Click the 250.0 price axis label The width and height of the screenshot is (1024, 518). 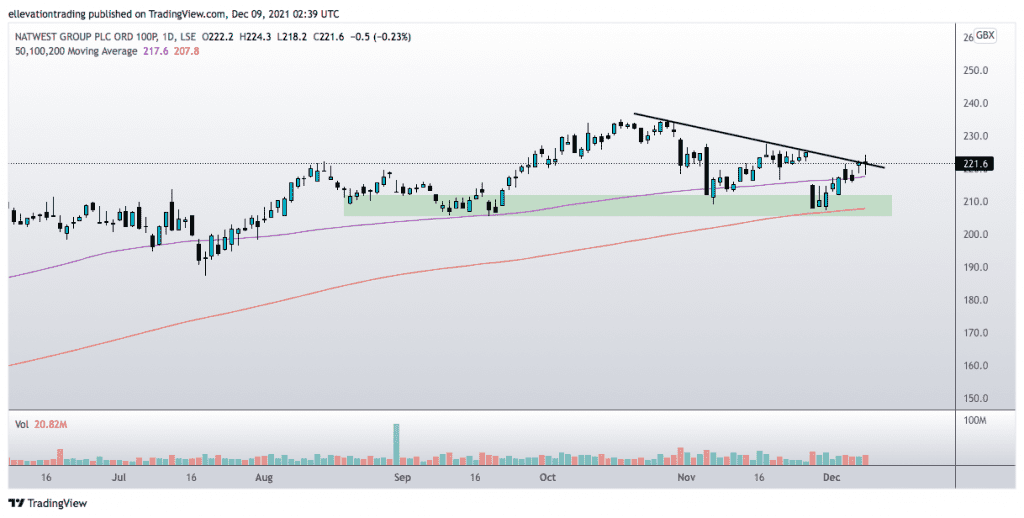[x=976, y=71]
